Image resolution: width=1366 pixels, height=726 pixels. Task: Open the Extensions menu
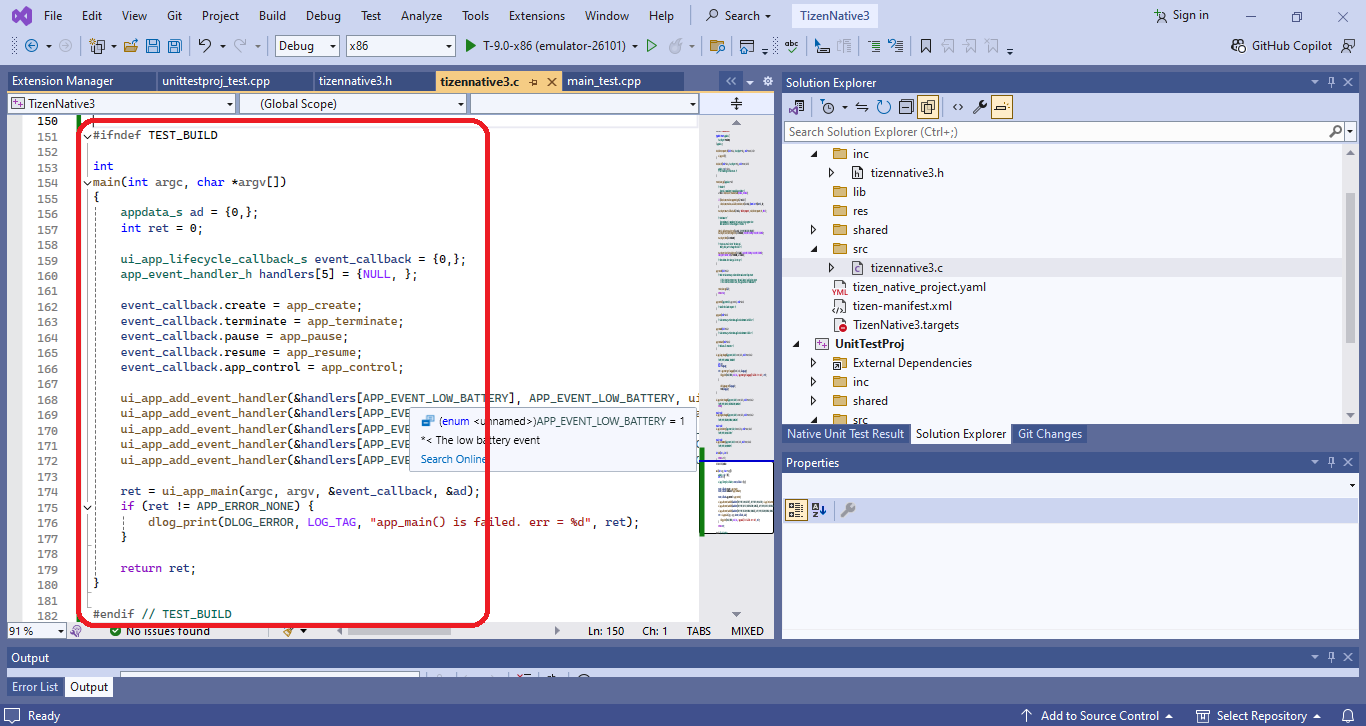(536, 15)
